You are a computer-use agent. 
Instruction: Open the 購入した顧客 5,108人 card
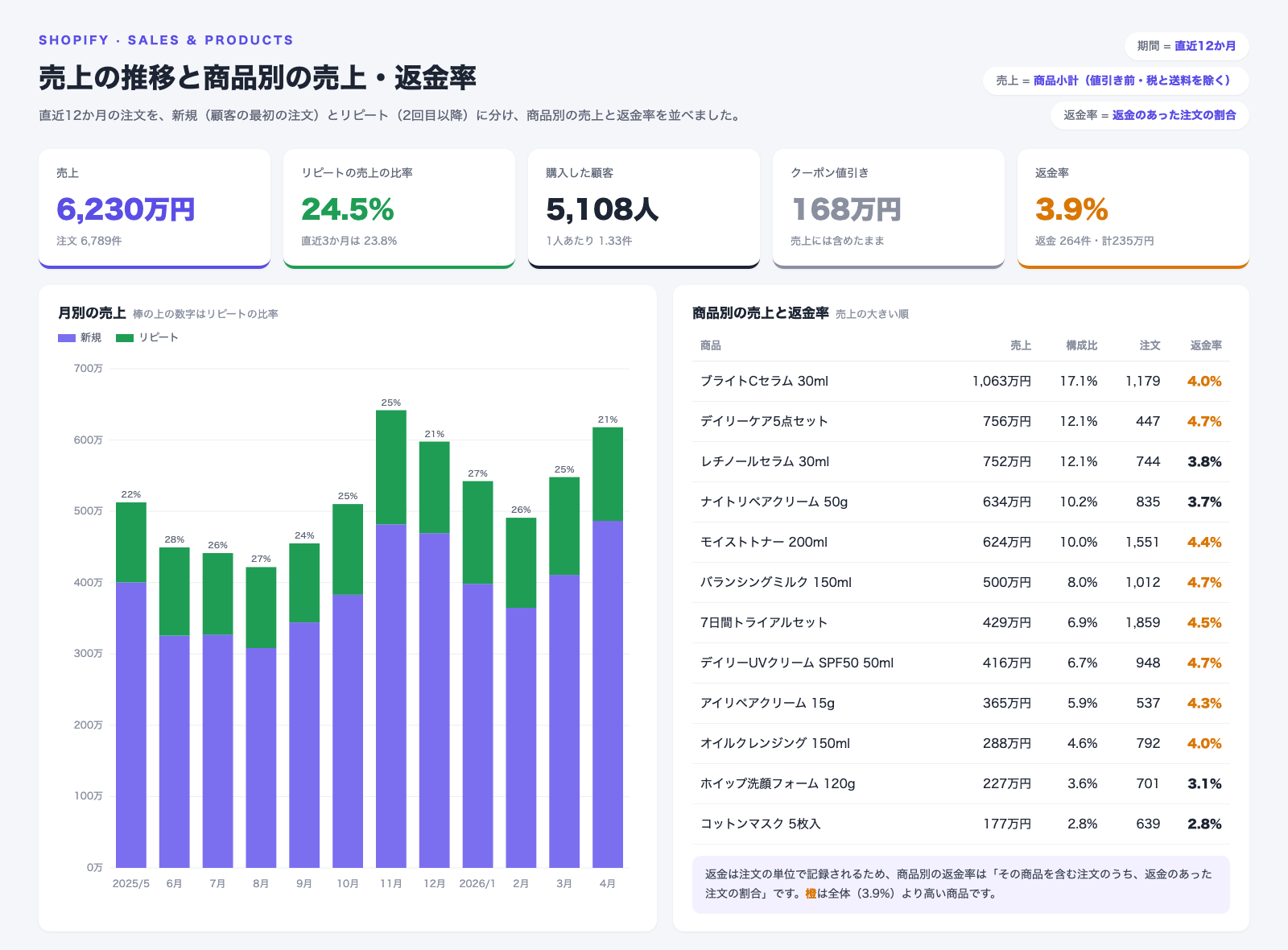(644, 209)
